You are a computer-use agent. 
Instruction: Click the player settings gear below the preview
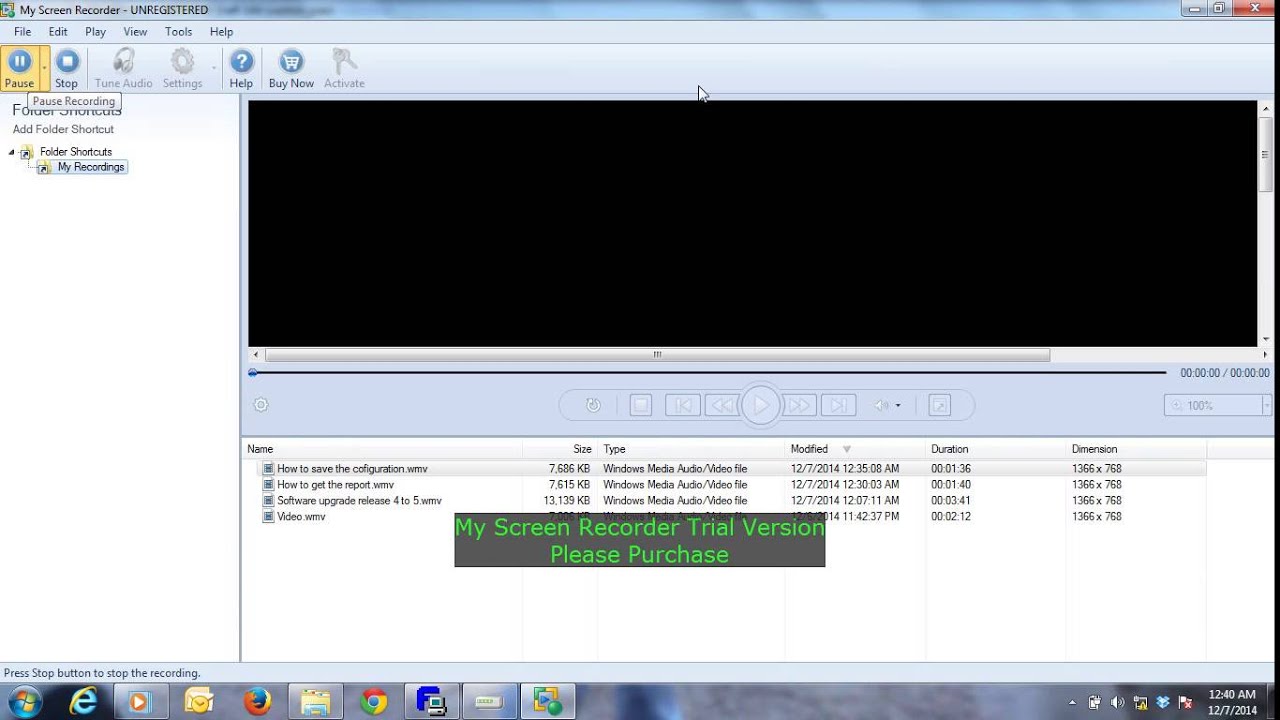261,405
